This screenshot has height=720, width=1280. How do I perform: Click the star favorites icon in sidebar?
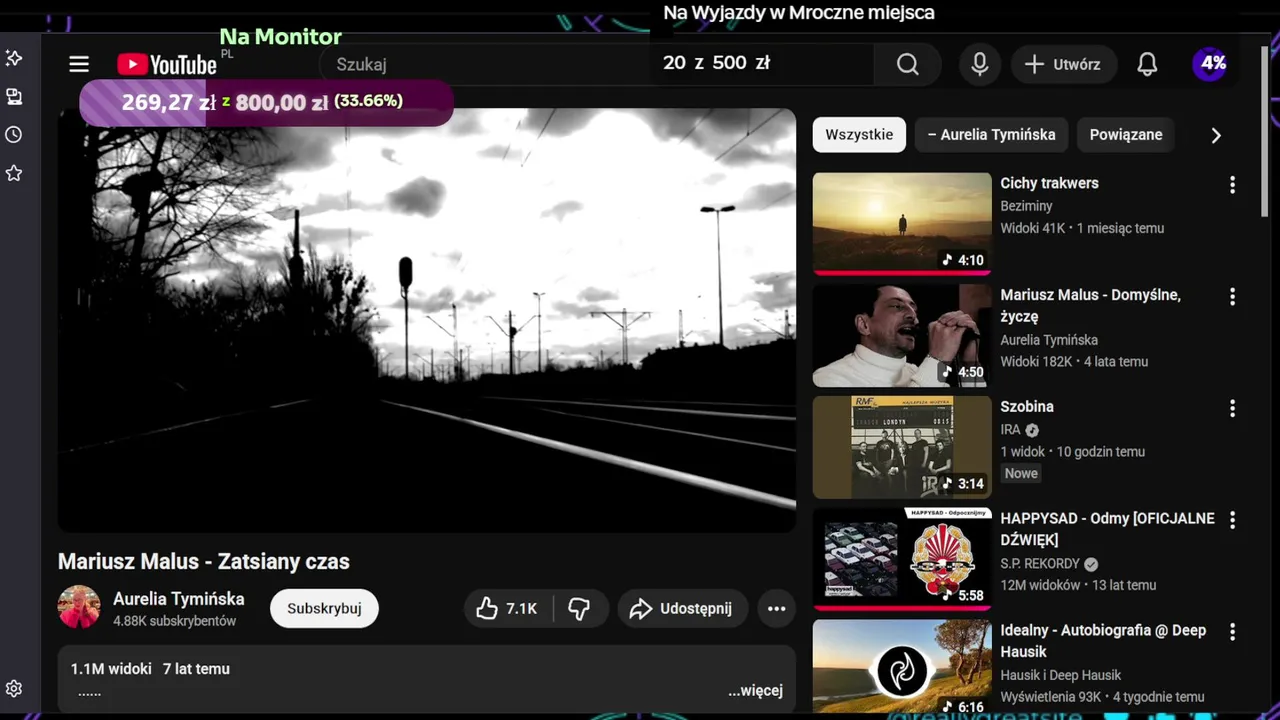14,174
